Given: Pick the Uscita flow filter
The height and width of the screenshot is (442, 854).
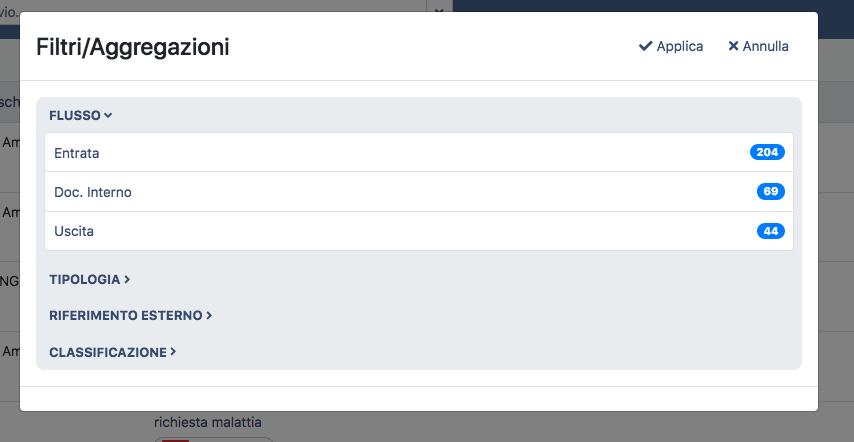Looking at the screenshot, I should pyautogui.click(x=74, y=231).
